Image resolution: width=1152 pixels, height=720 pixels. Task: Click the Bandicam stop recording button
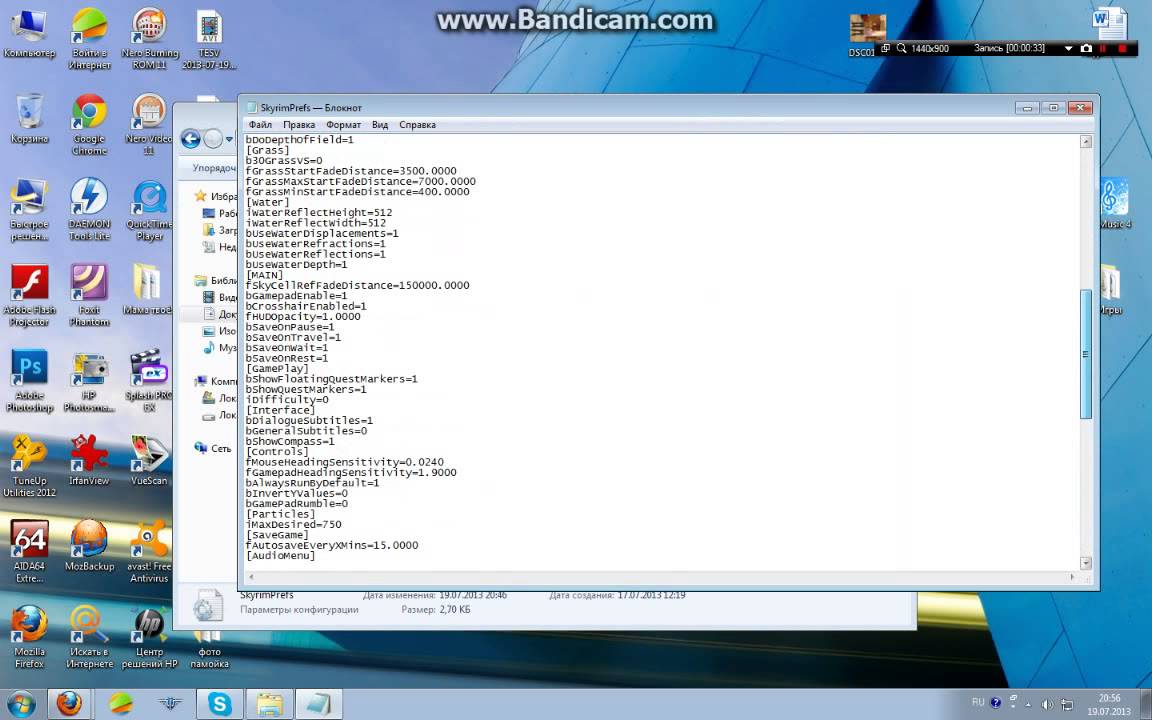coord(1122,48)
